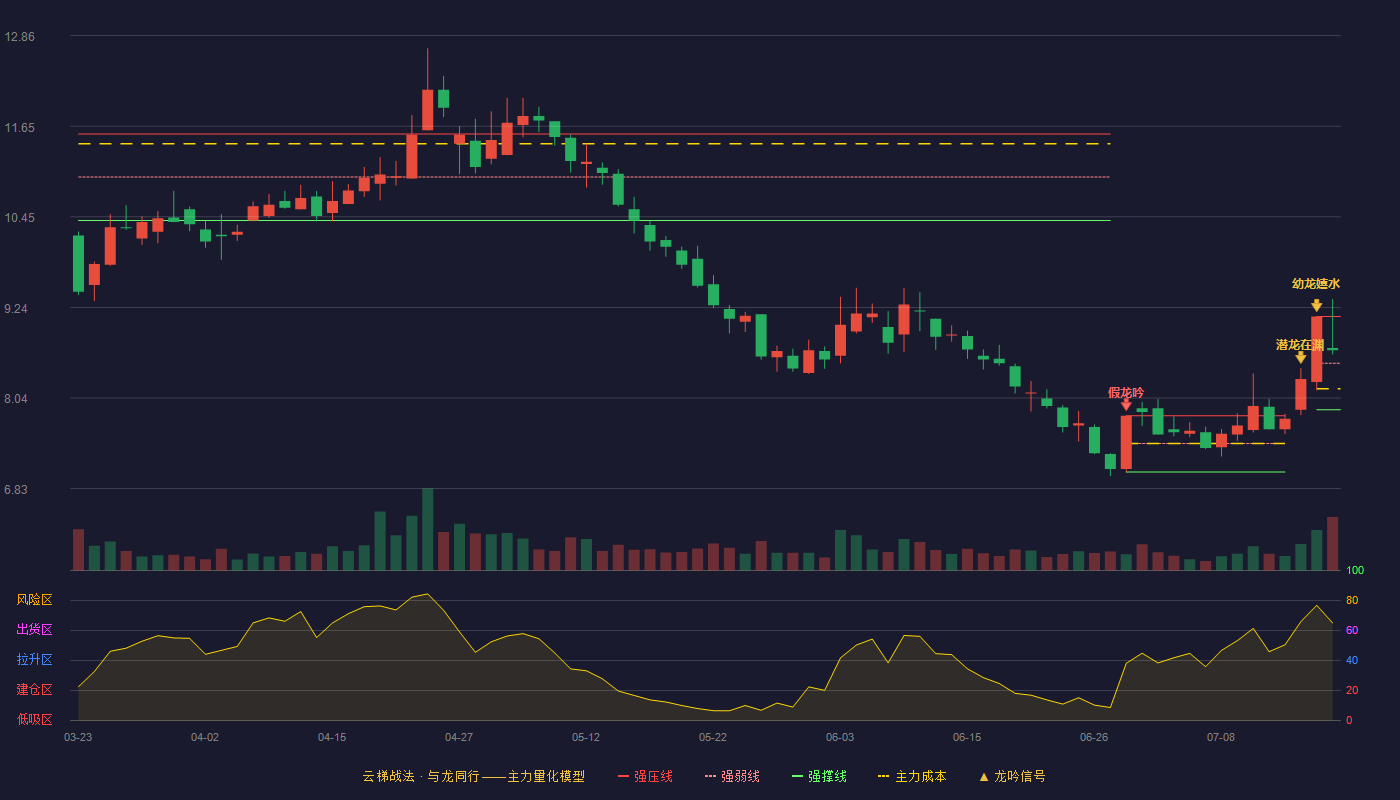1400x800 pixels.
Task: Click the magenta 60 indicator scale label
Action: pos(1352,630)
